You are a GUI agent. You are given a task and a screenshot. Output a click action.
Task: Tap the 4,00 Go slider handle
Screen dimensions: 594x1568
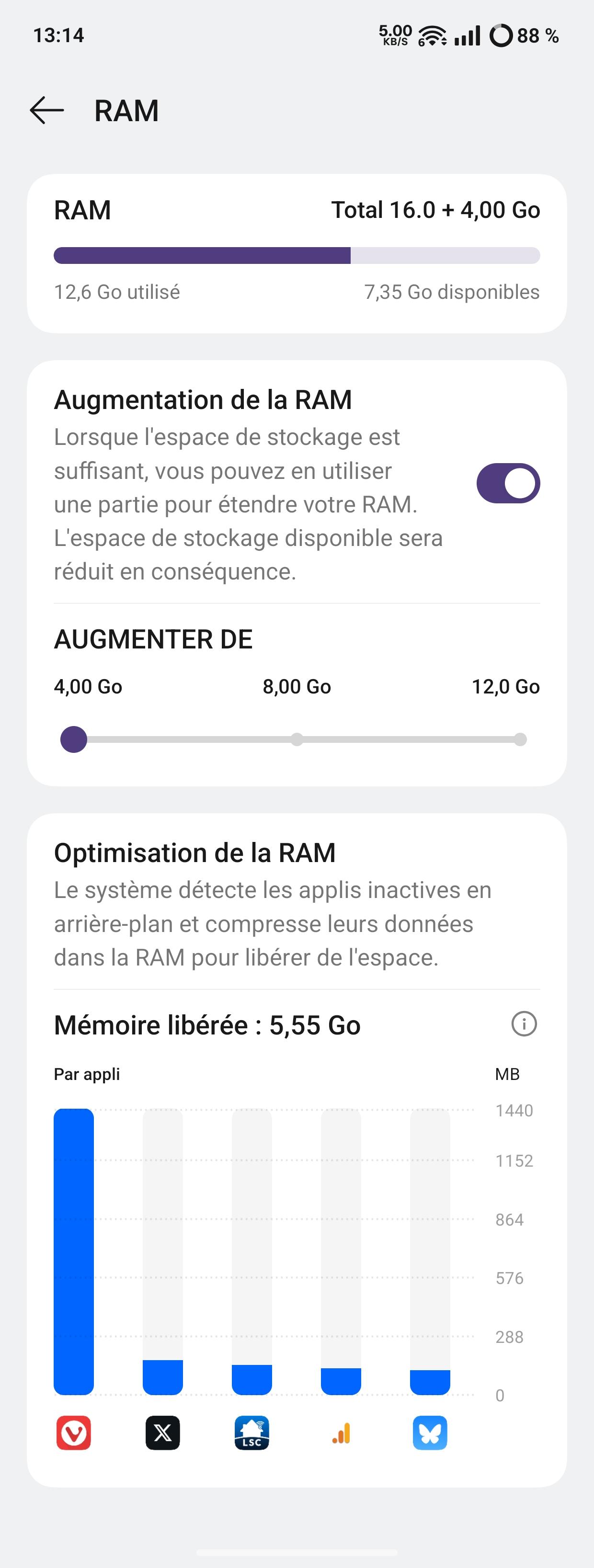pyautogui.click(x=74, y=739)
